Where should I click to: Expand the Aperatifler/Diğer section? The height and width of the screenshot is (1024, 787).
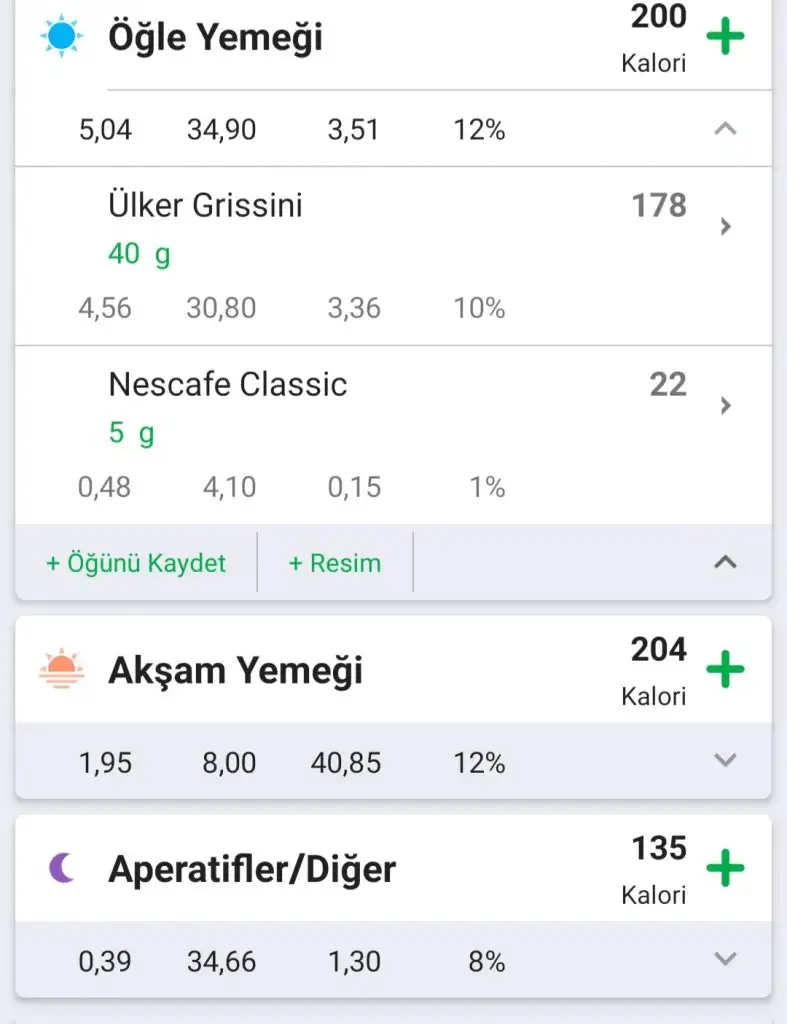[726, 960]
